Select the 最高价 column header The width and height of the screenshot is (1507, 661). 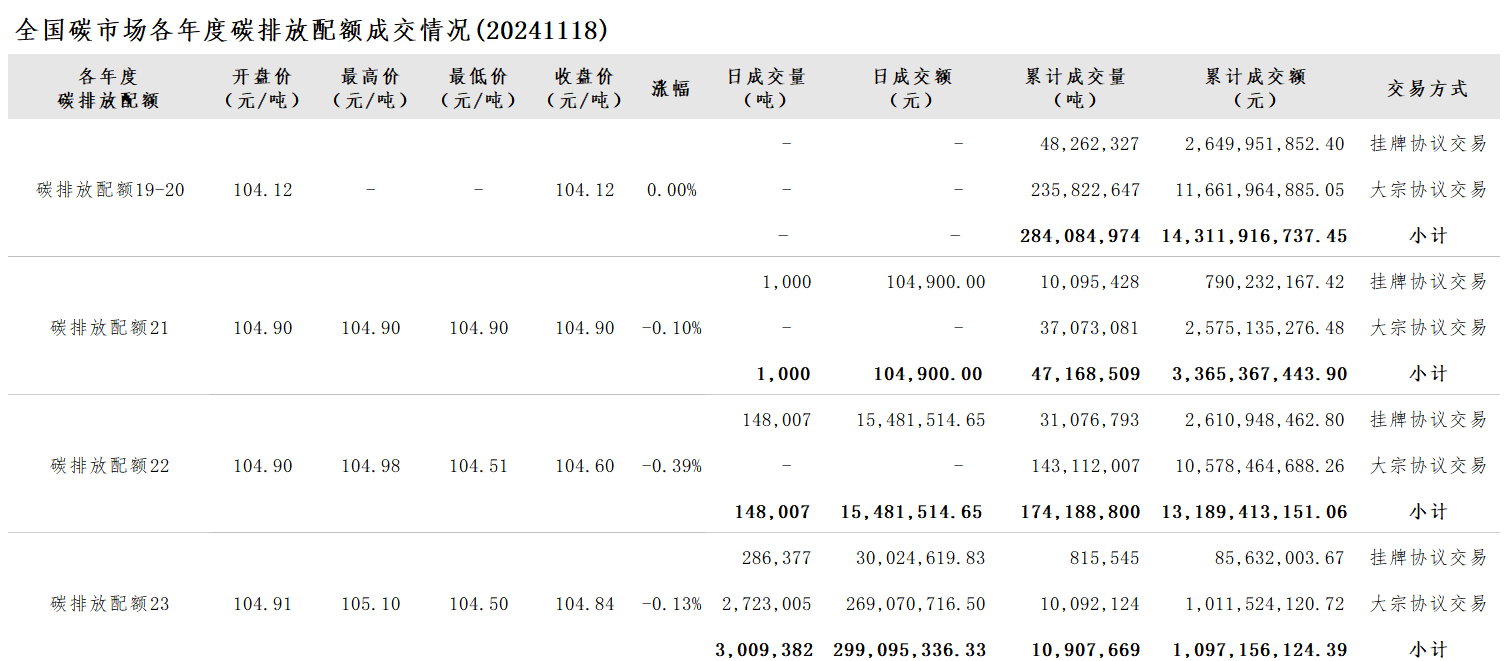tap(371, 88)
